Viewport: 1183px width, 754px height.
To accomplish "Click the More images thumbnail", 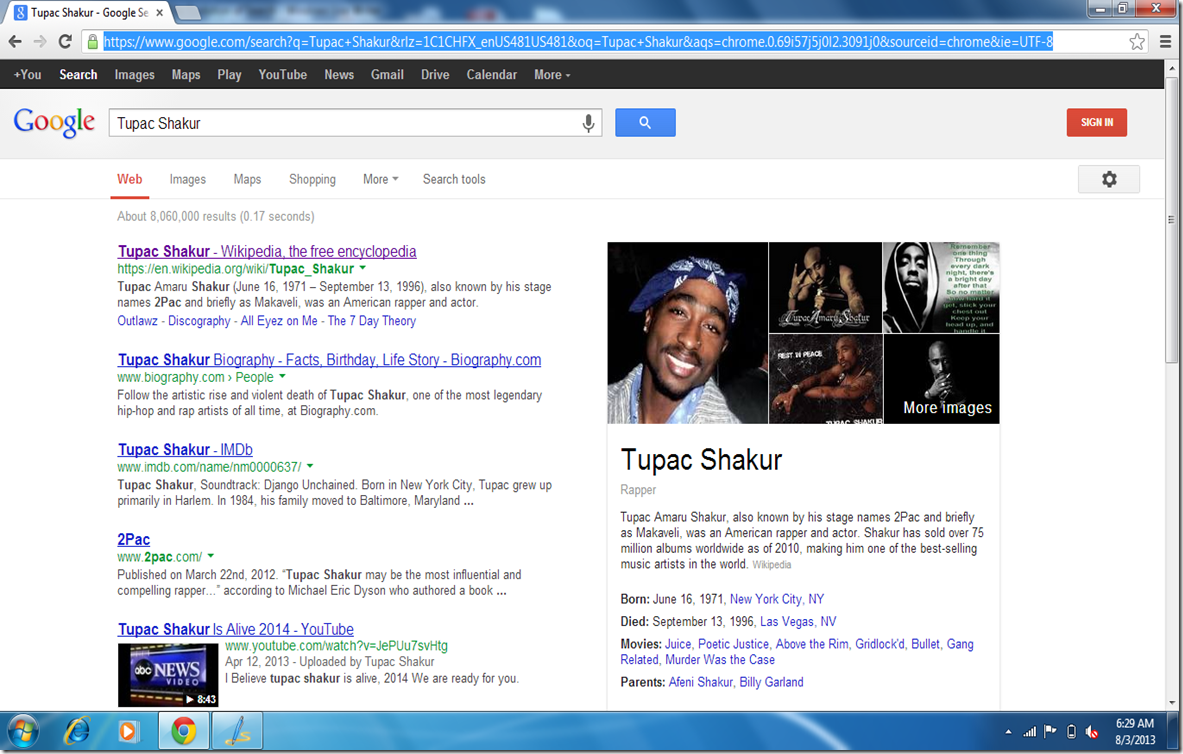I will point(942,380).
